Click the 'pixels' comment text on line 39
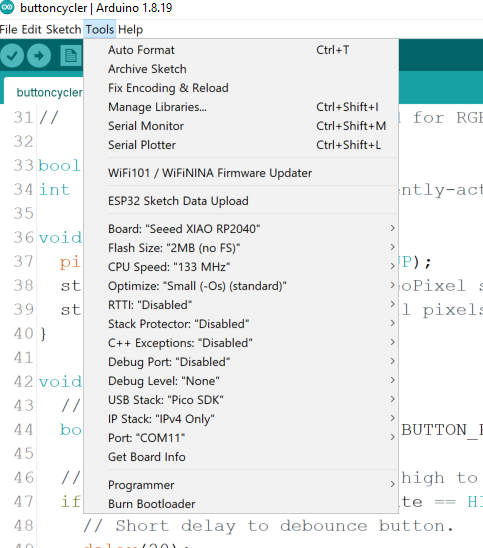 pyautogui.click(x=453, y=310)
